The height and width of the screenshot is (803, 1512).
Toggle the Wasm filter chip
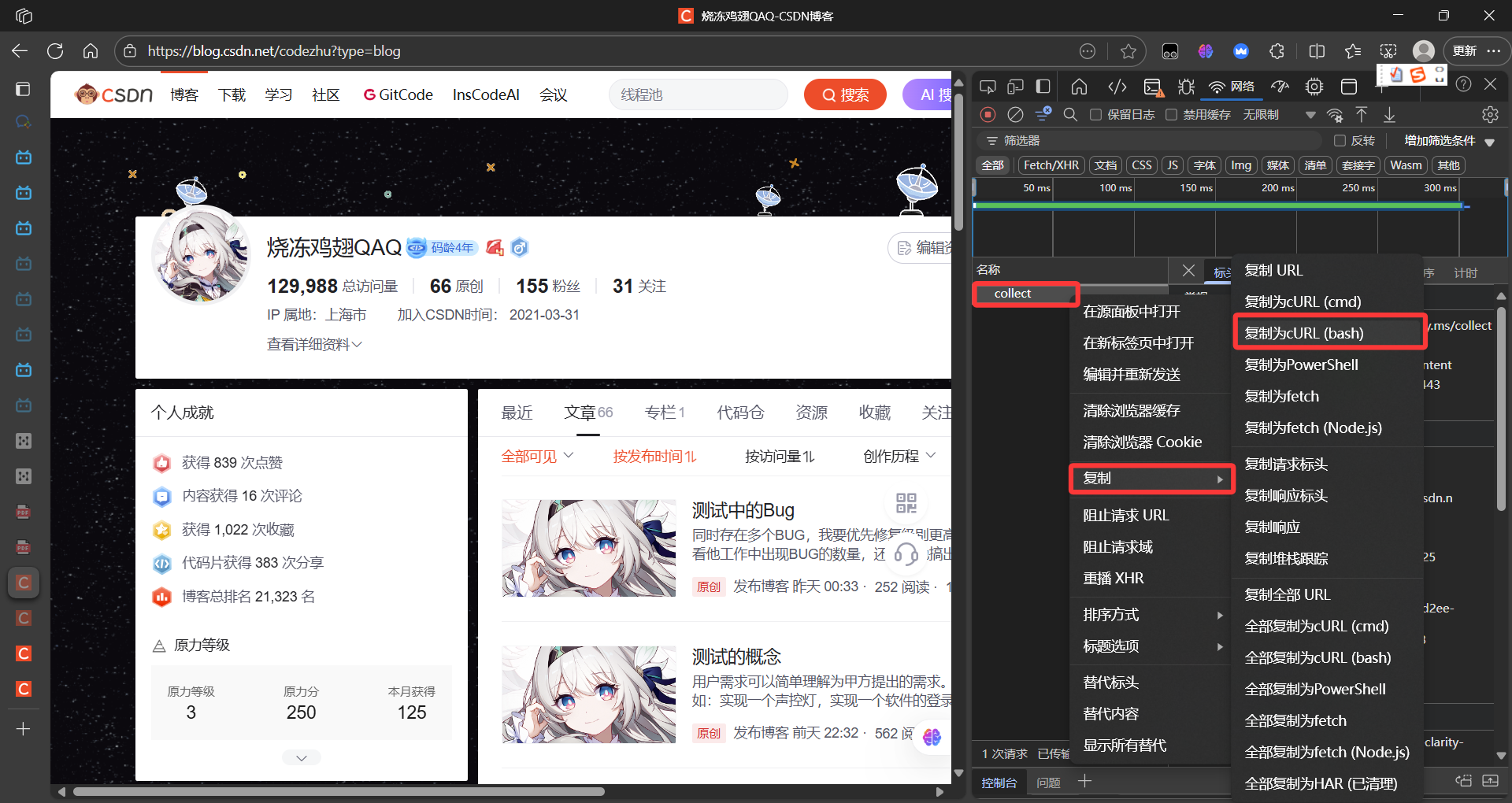[1406, 165]
